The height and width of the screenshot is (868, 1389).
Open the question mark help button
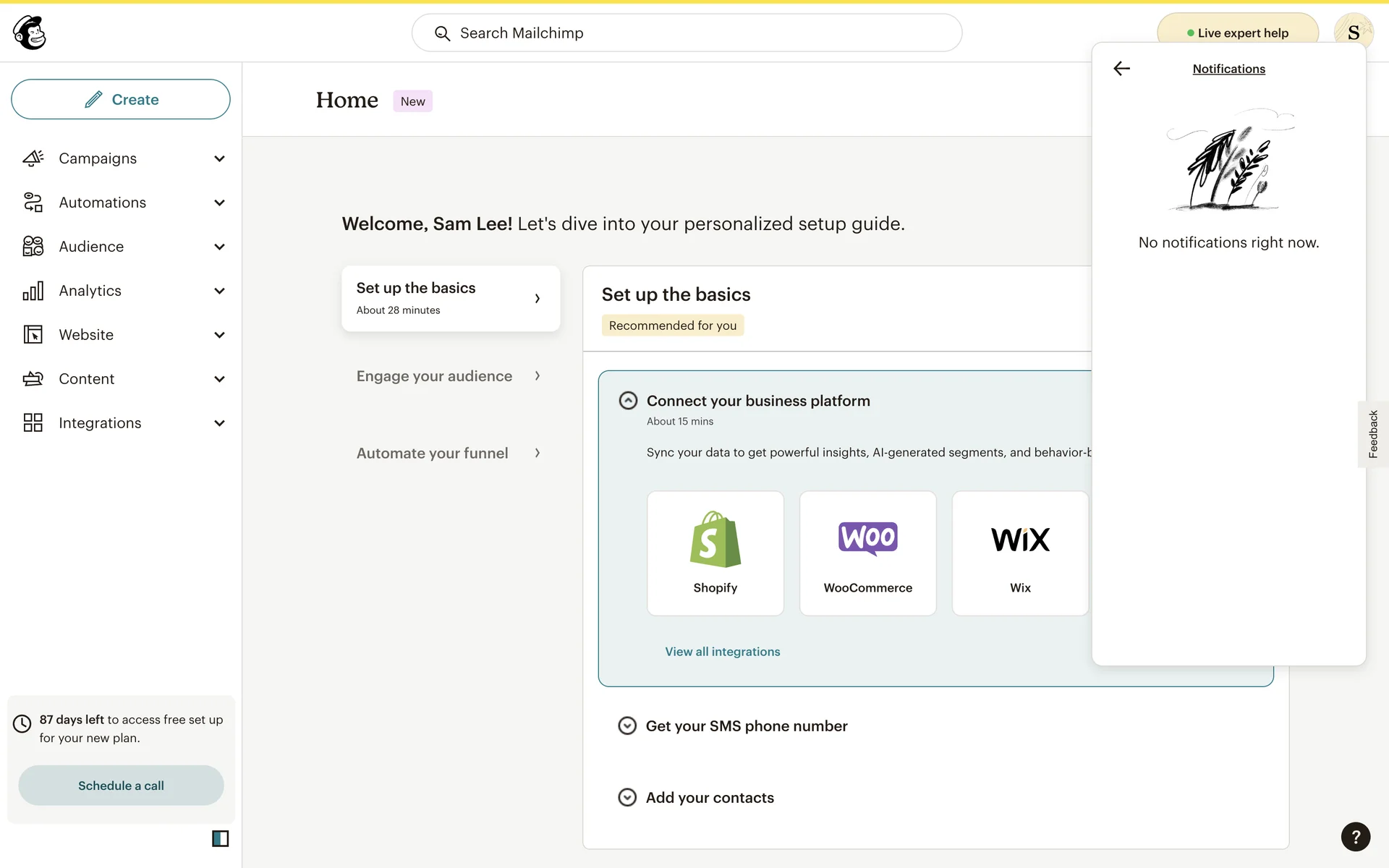[x=1355, y=837]
